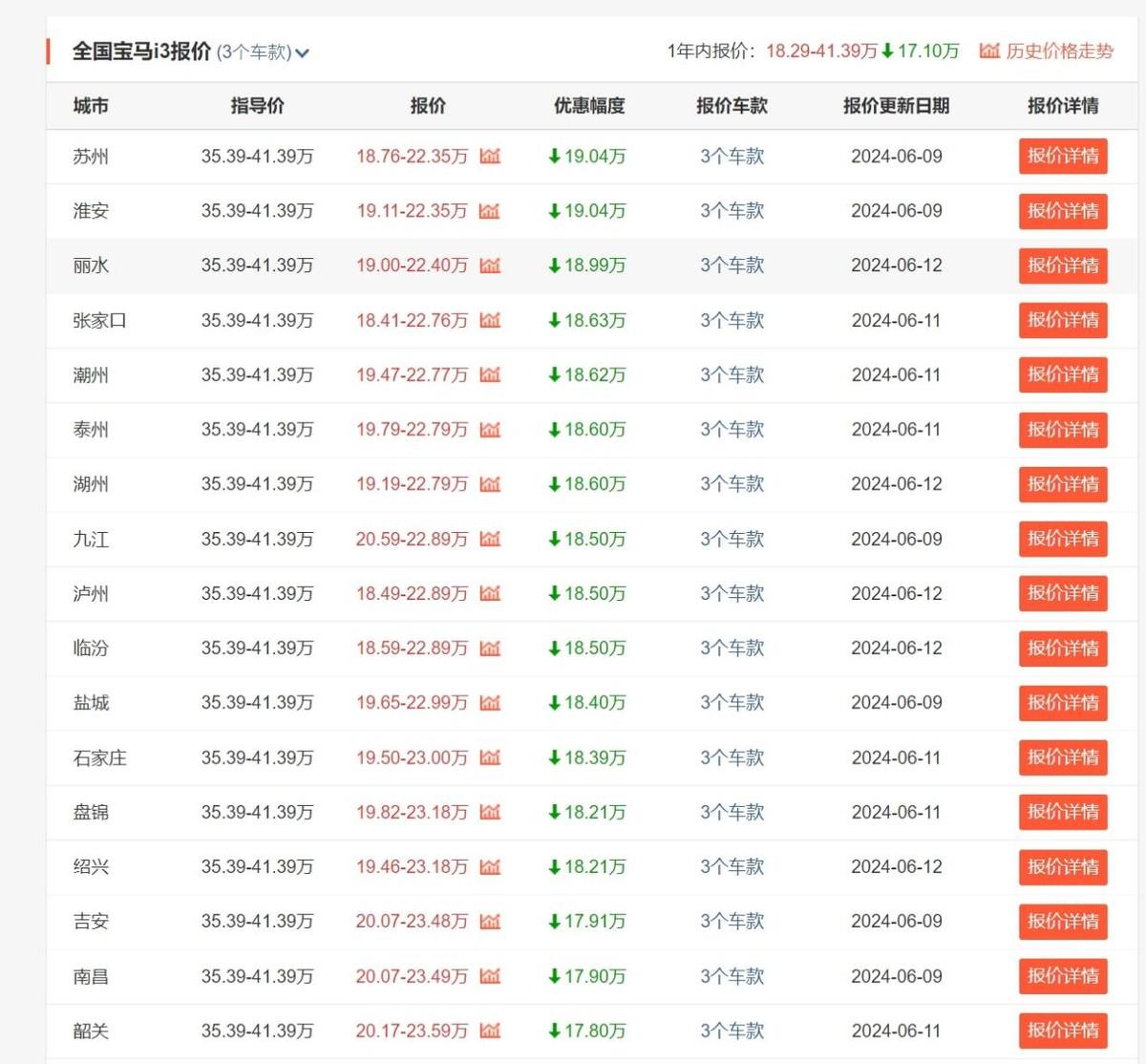Viewport: 1146px width, 1064px height.
Task: Click the chart icon in 九江 row
Action: [x=490, y=539]
